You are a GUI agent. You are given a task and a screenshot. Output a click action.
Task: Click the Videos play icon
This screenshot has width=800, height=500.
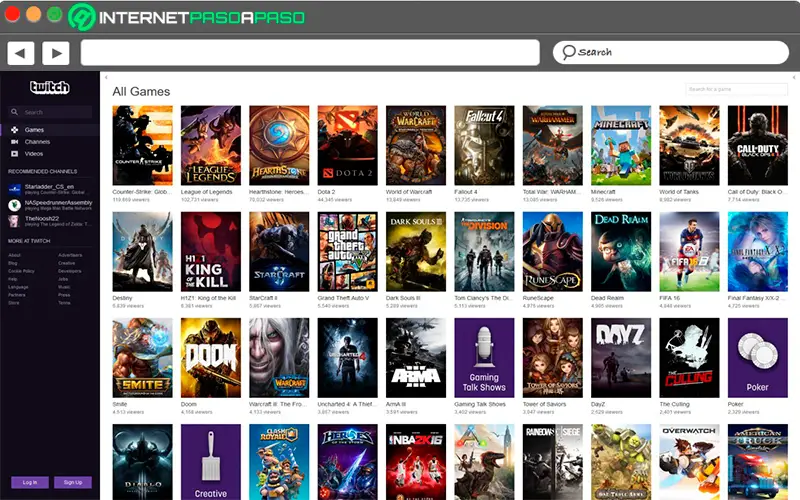(14, 154)
